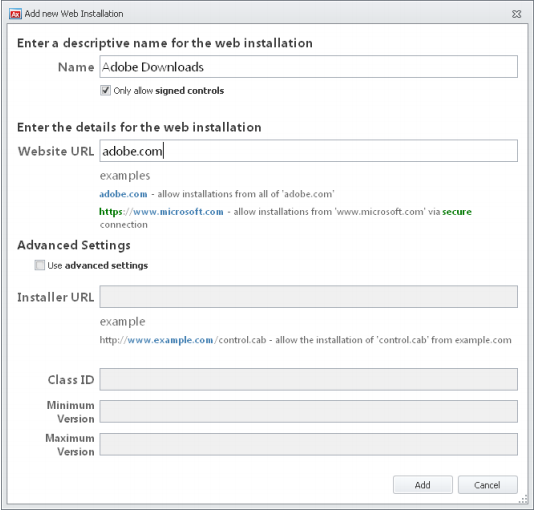Click the 'example' label under Installer URL
The image size is (535, 511).
click(x=122, y=322)
